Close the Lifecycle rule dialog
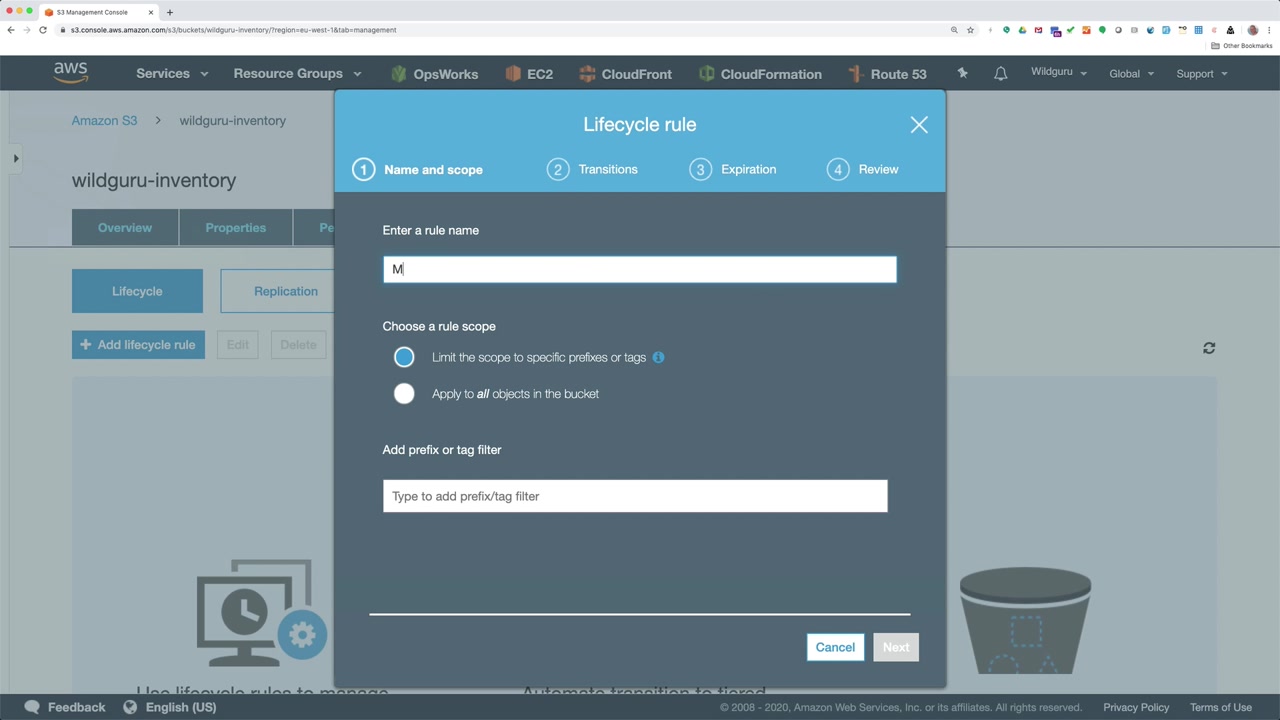Image resolution: width=1280 pixels, height=720 pixels. tap(919, 124)
